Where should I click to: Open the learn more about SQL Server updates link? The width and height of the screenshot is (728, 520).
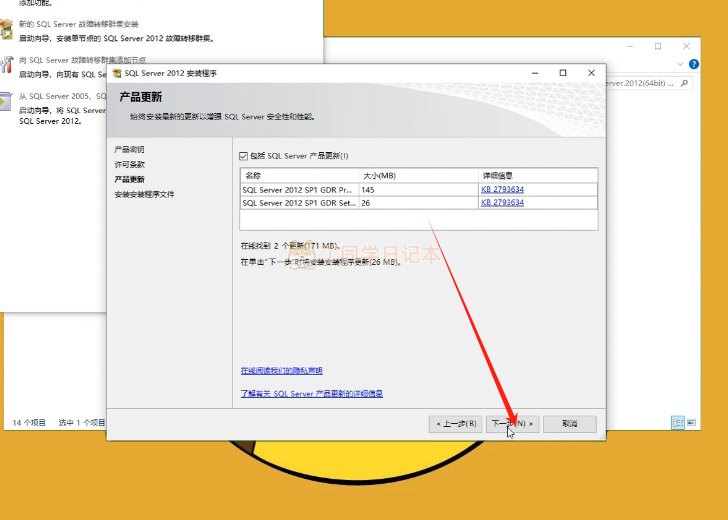pos(311,394)
